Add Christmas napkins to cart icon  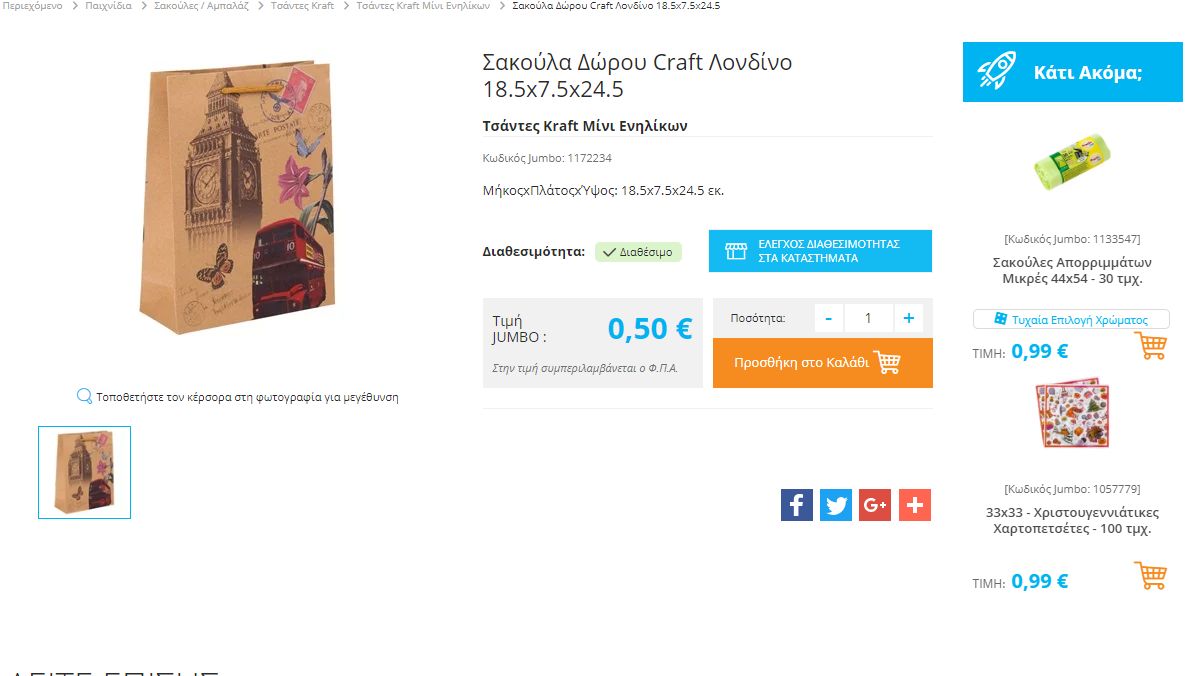(1150, 575)
